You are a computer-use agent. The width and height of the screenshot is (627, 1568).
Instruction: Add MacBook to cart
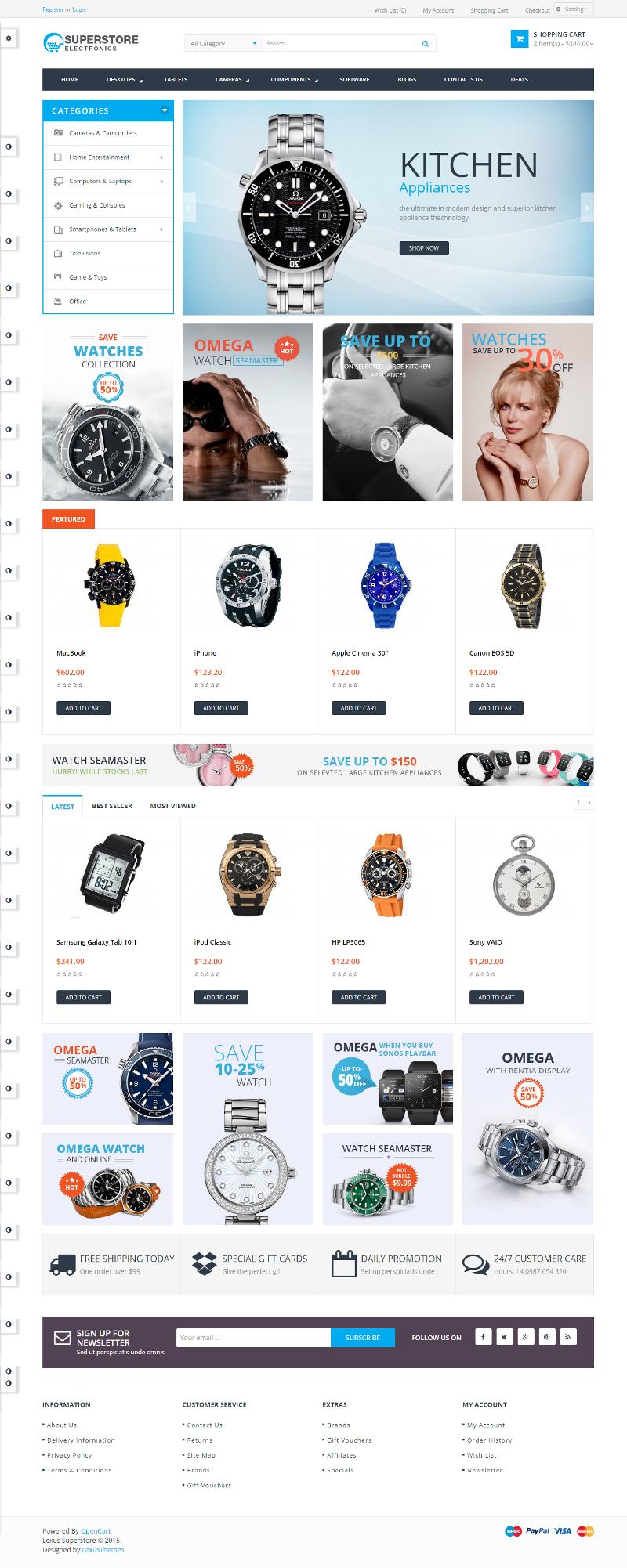pos(83,708)
